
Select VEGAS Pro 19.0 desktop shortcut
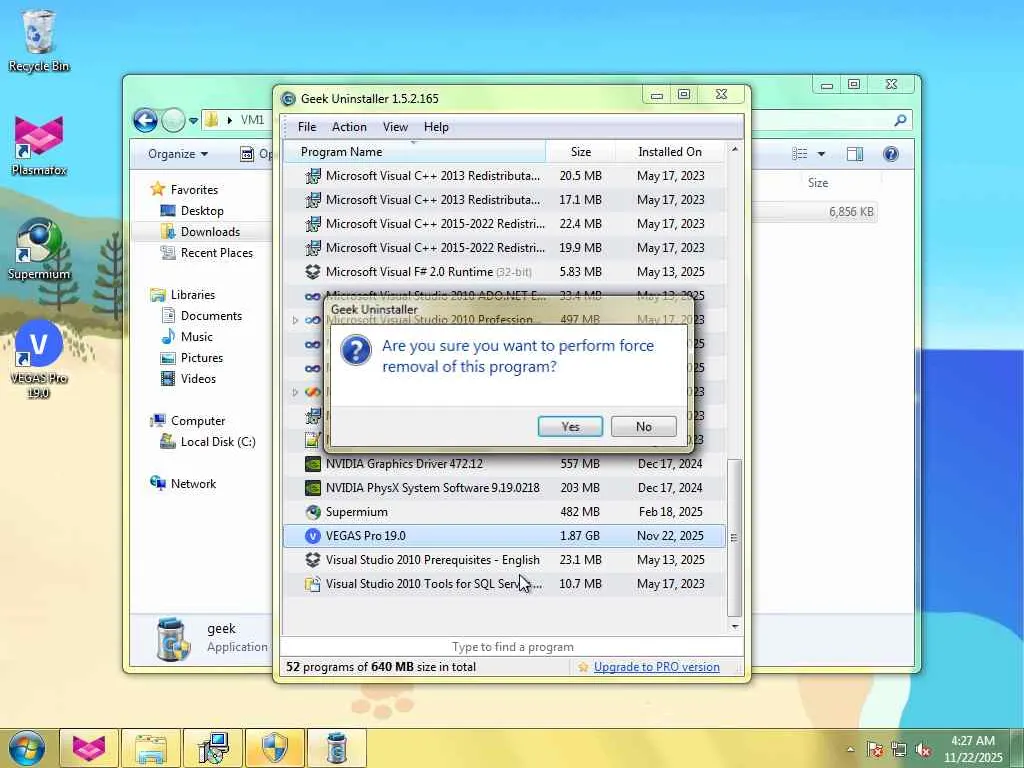(39, 359)
